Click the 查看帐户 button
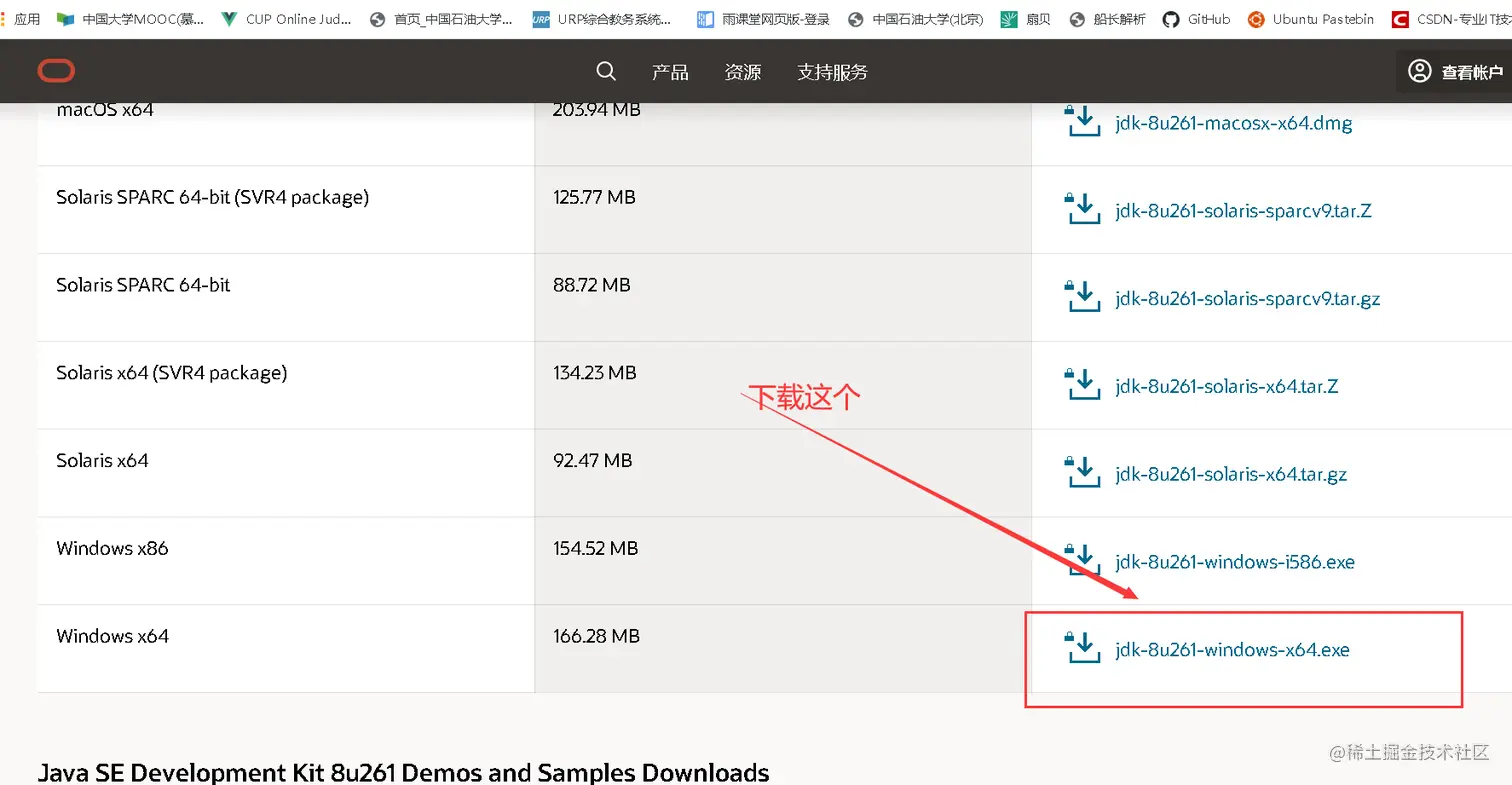Image resolution: width=1512 pixels, height=785 pixels. pos(1456,72)
